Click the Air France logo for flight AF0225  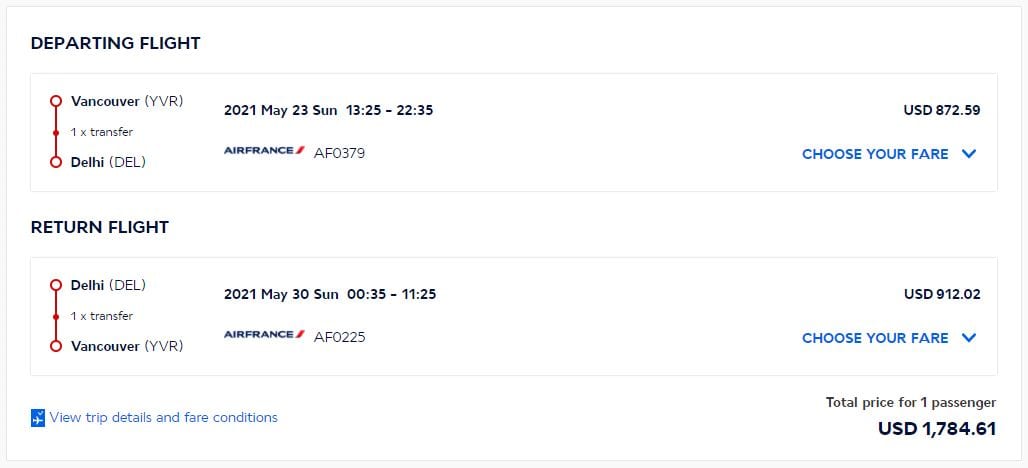[x=264, y=334]
